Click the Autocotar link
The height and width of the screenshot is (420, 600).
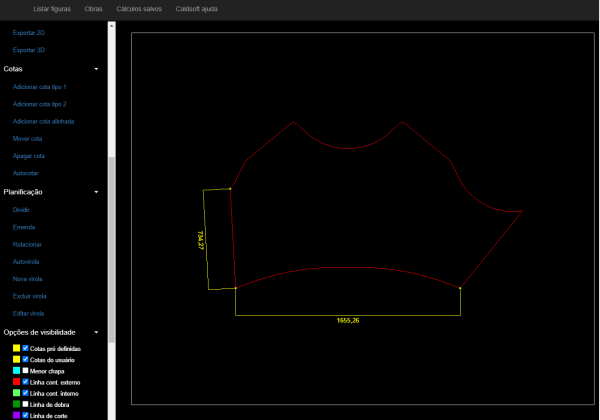point(26,173)
